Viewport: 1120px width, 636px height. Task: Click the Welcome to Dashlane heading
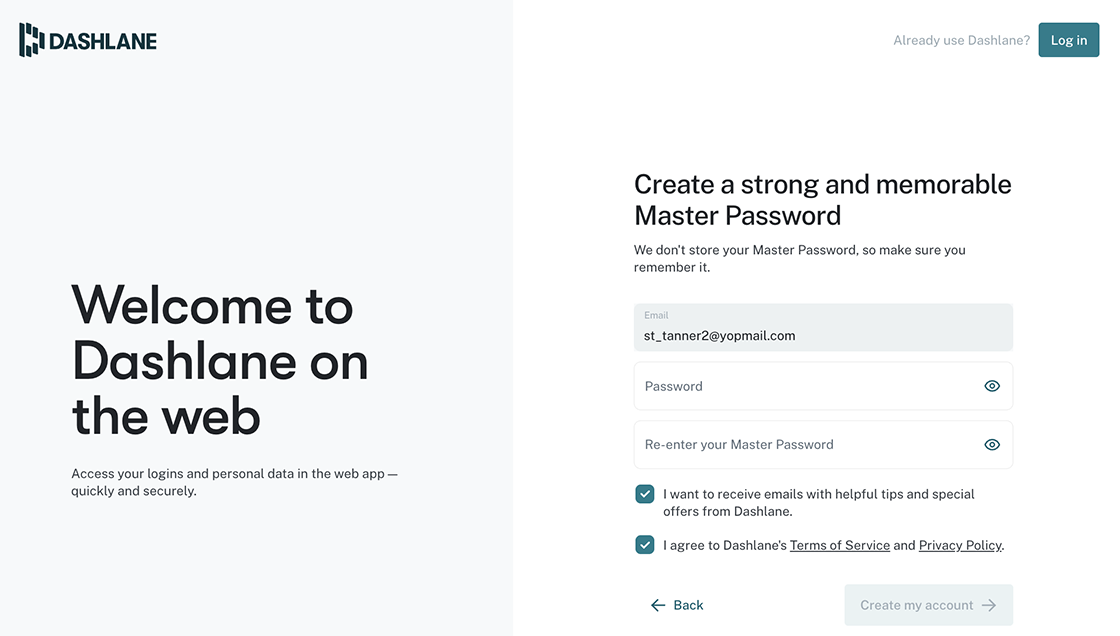tap(220, 360)
